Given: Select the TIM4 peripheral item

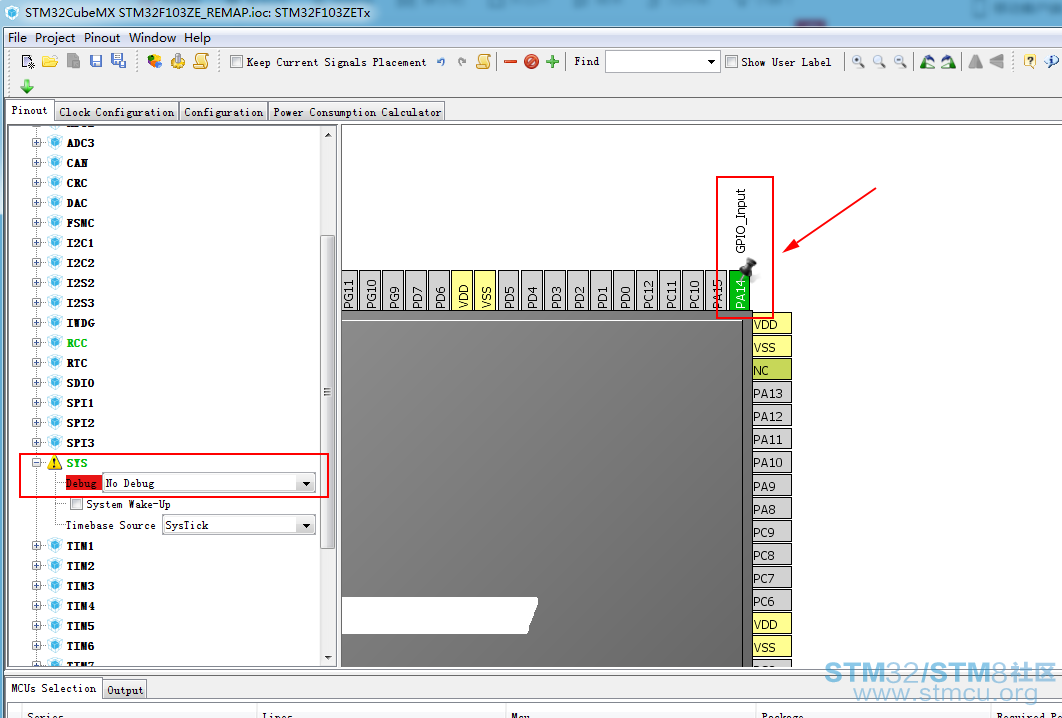Looking at the screenshot, I should point(80,606).
